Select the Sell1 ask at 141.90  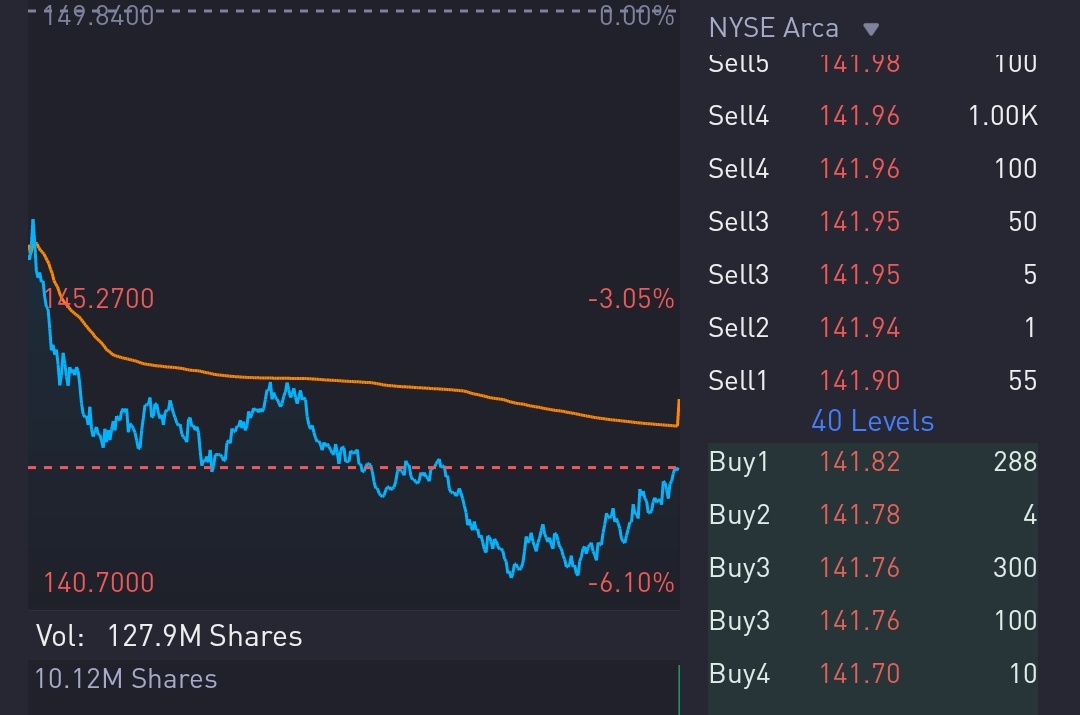pyautogui.click(x=872, y=380)
